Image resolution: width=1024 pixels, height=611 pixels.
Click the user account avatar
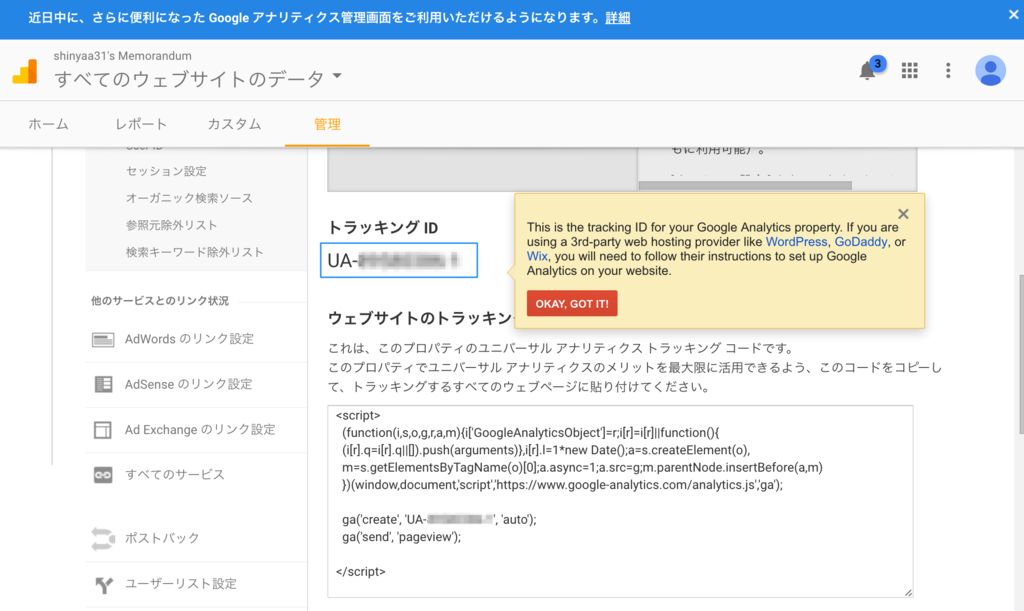point(990,70)
